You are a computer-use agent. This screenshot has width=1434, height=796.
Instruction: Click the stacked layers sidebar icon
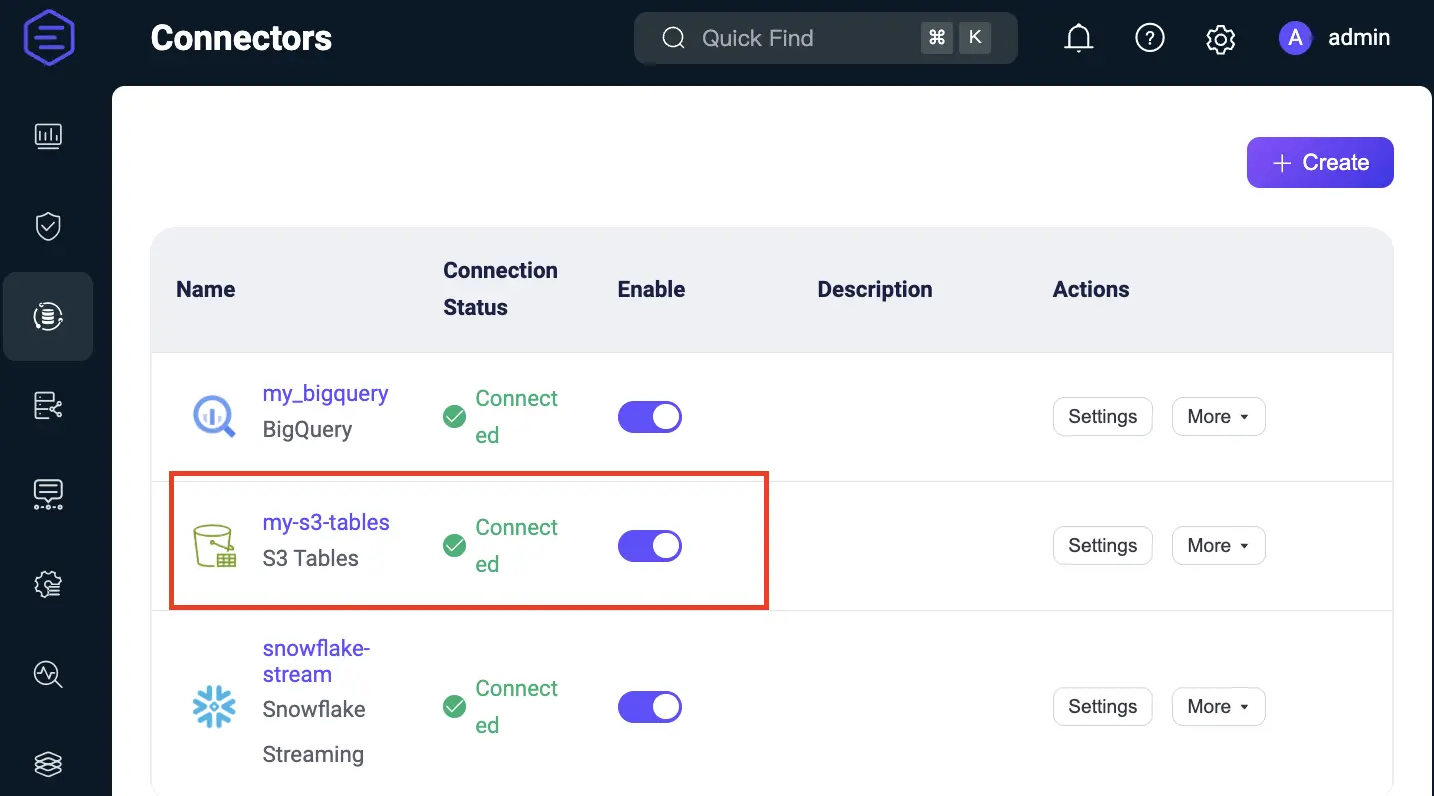point(48,764)
